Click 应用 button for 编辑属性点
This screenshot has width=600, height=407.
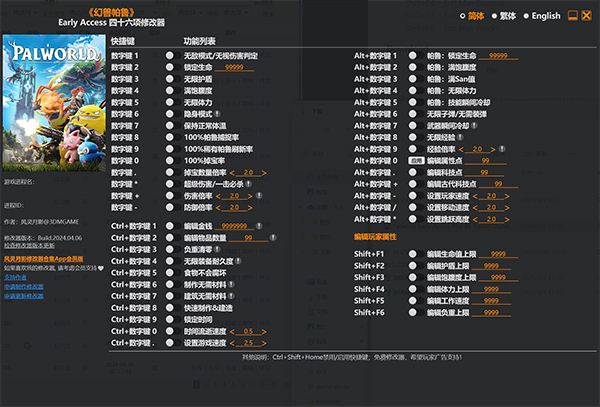[416, 161]
